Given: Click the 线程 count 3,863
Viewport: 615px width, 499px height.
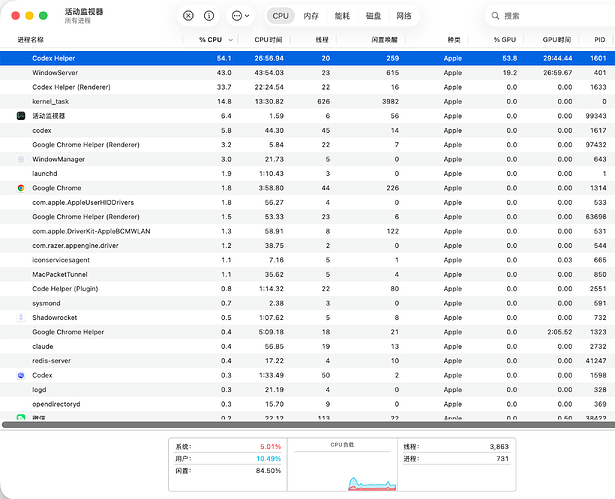Looking at the screenshot, I should [499, 447].
